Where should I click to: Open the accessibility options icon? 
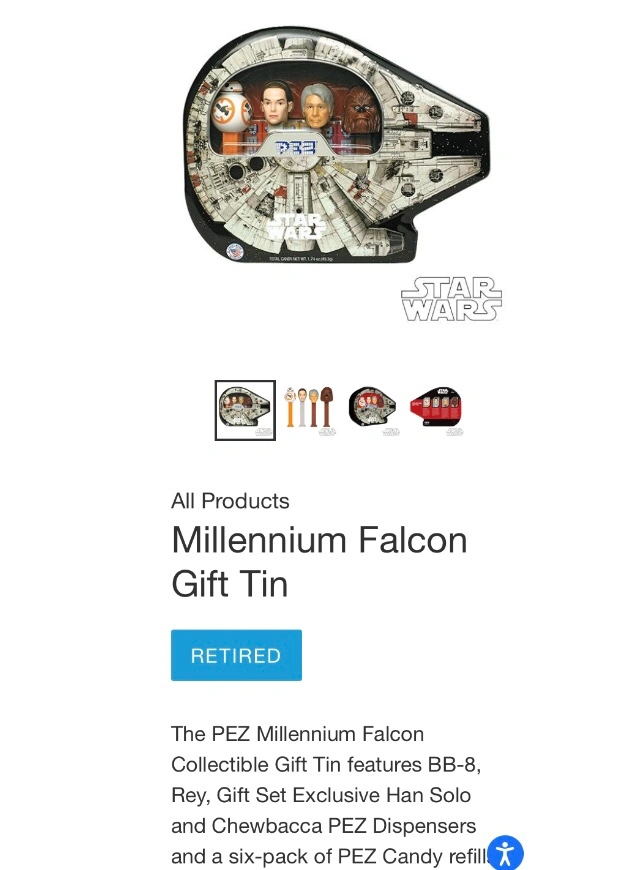click(x=505, y=853)
